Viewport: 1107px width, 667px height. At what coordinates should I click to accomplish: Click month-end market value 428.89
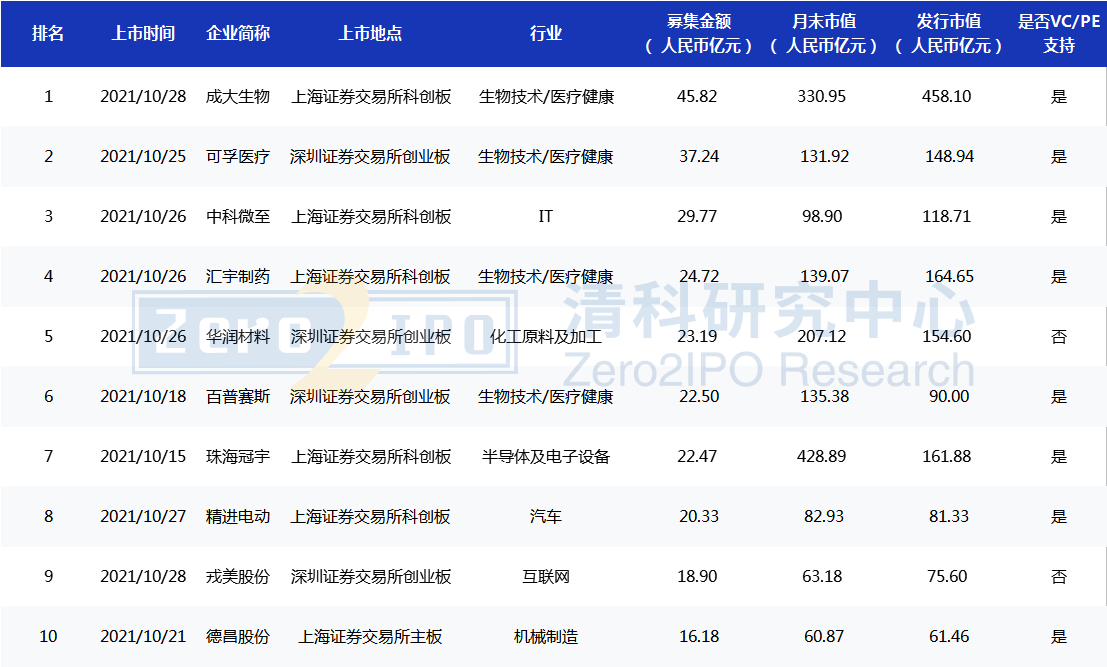pyautogui.click(x=822, y=457)
